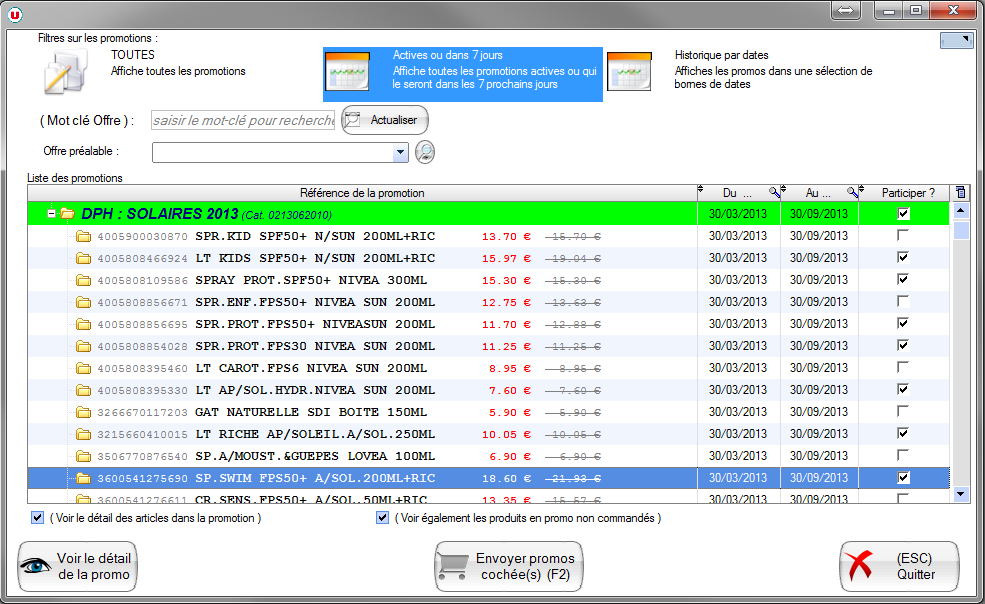The width and height of the screenshot is (985, 604).
Task: Click 'Voir le détail de la promo' button
Action: tap(77, 567)
